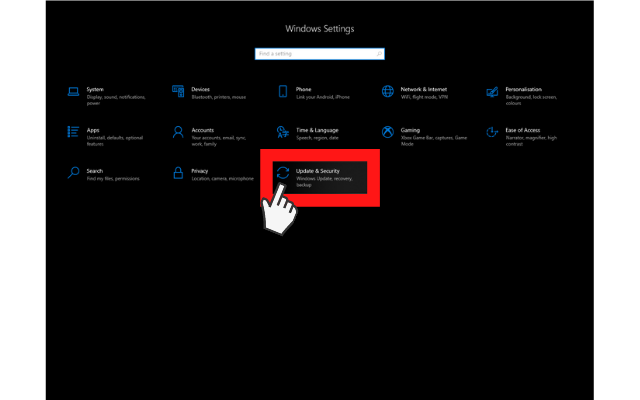Open the Ease of Access icon

(492, 132)
